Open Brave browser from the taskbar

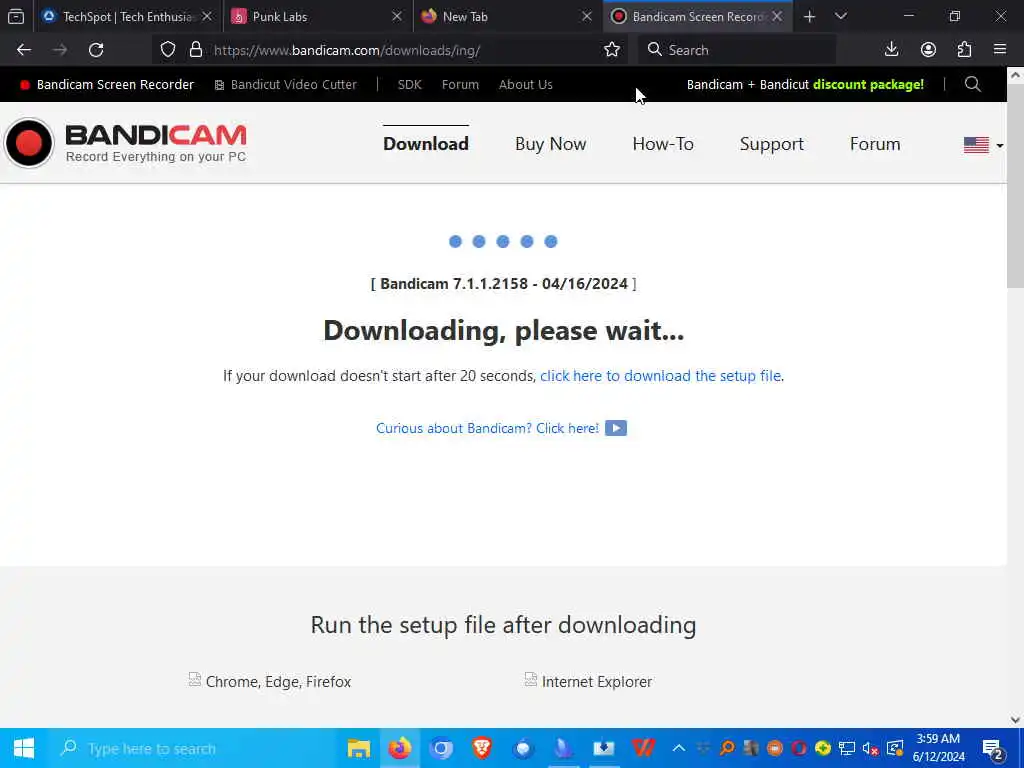pyautogui.click(x=482, y=748)
